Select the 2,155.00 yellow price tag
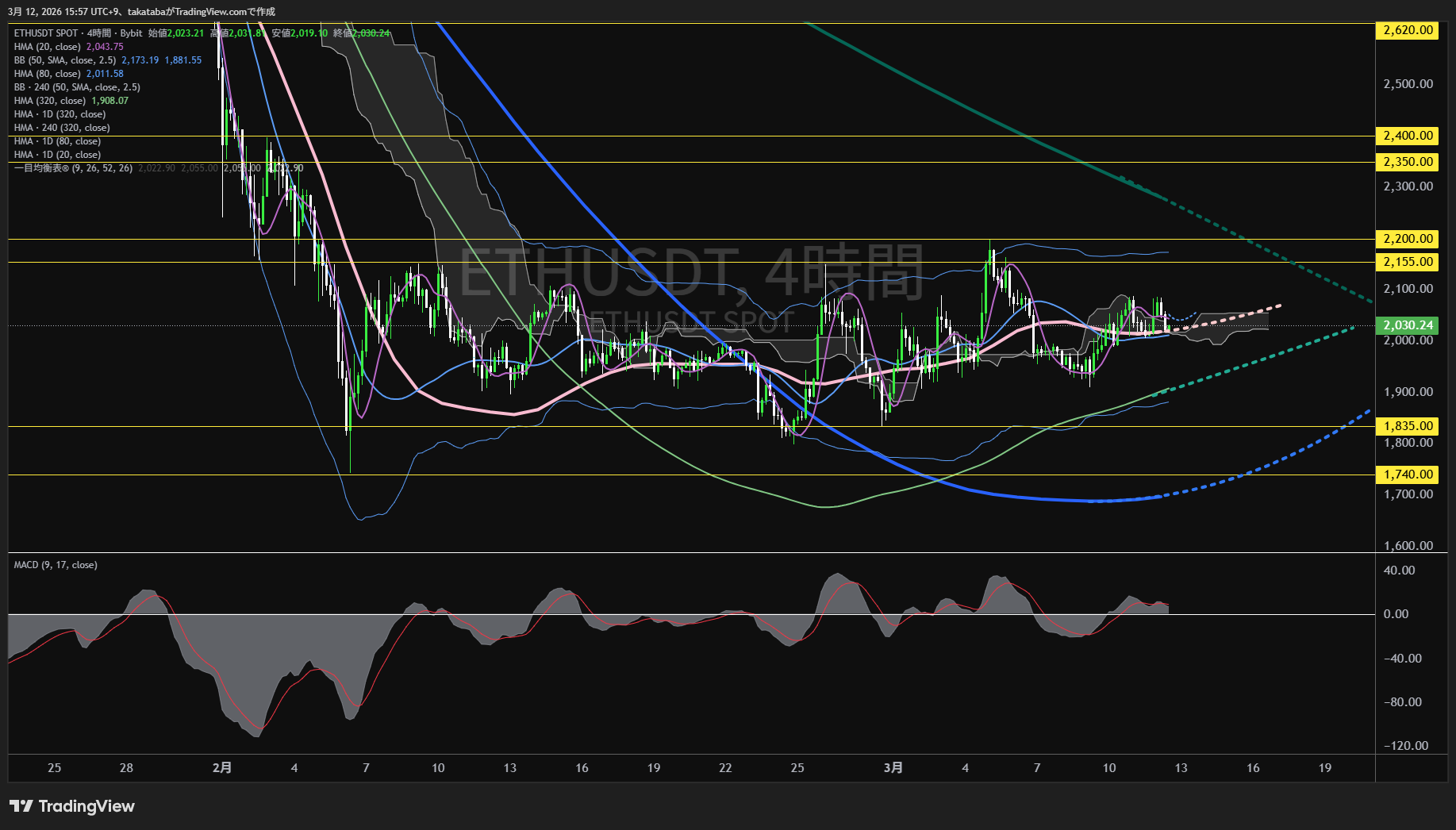Screen dimensions: 1456x830 [x=1408, y=262]
